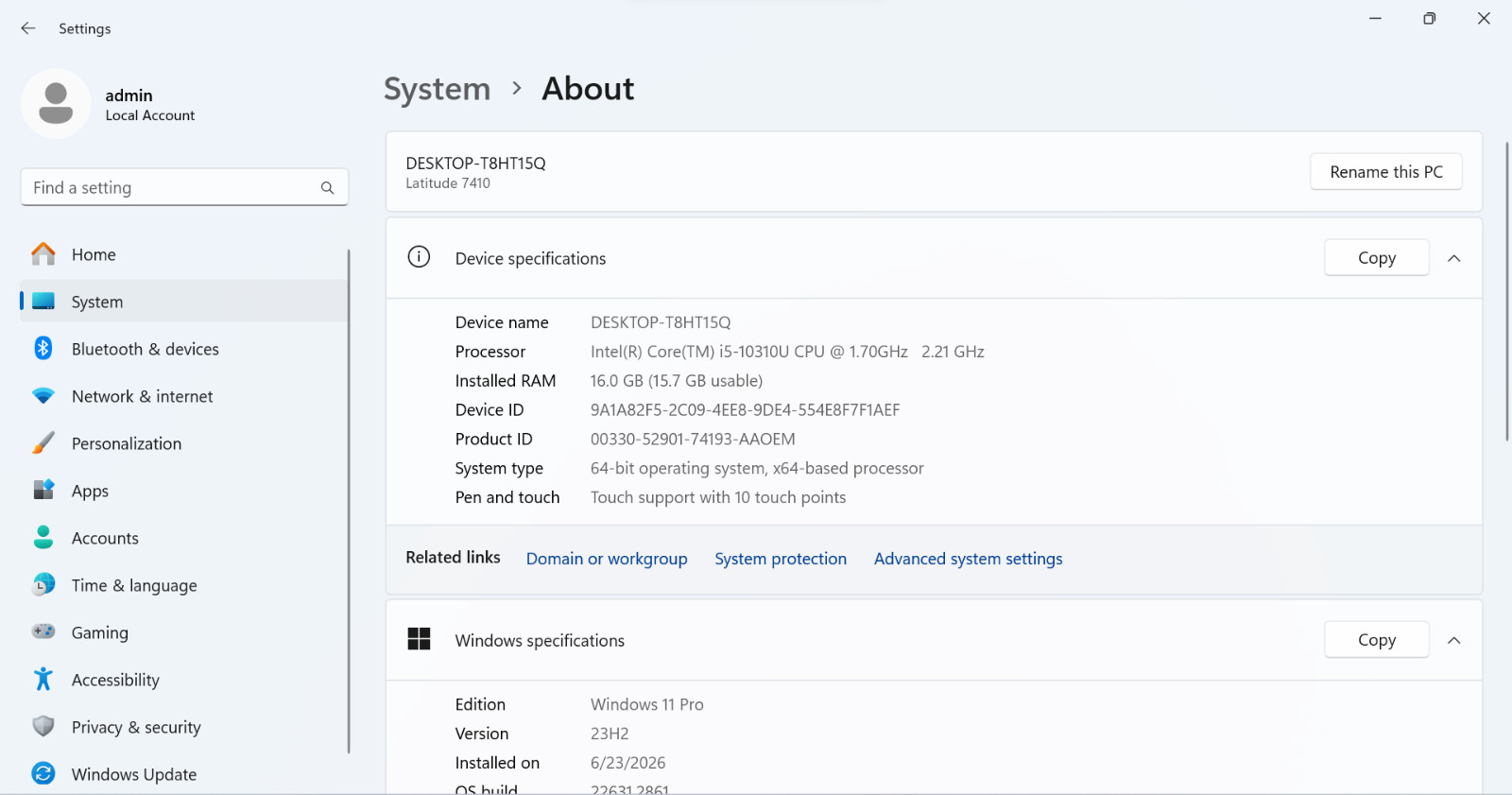Copy the Device specifications

[x=1377, y=258]
